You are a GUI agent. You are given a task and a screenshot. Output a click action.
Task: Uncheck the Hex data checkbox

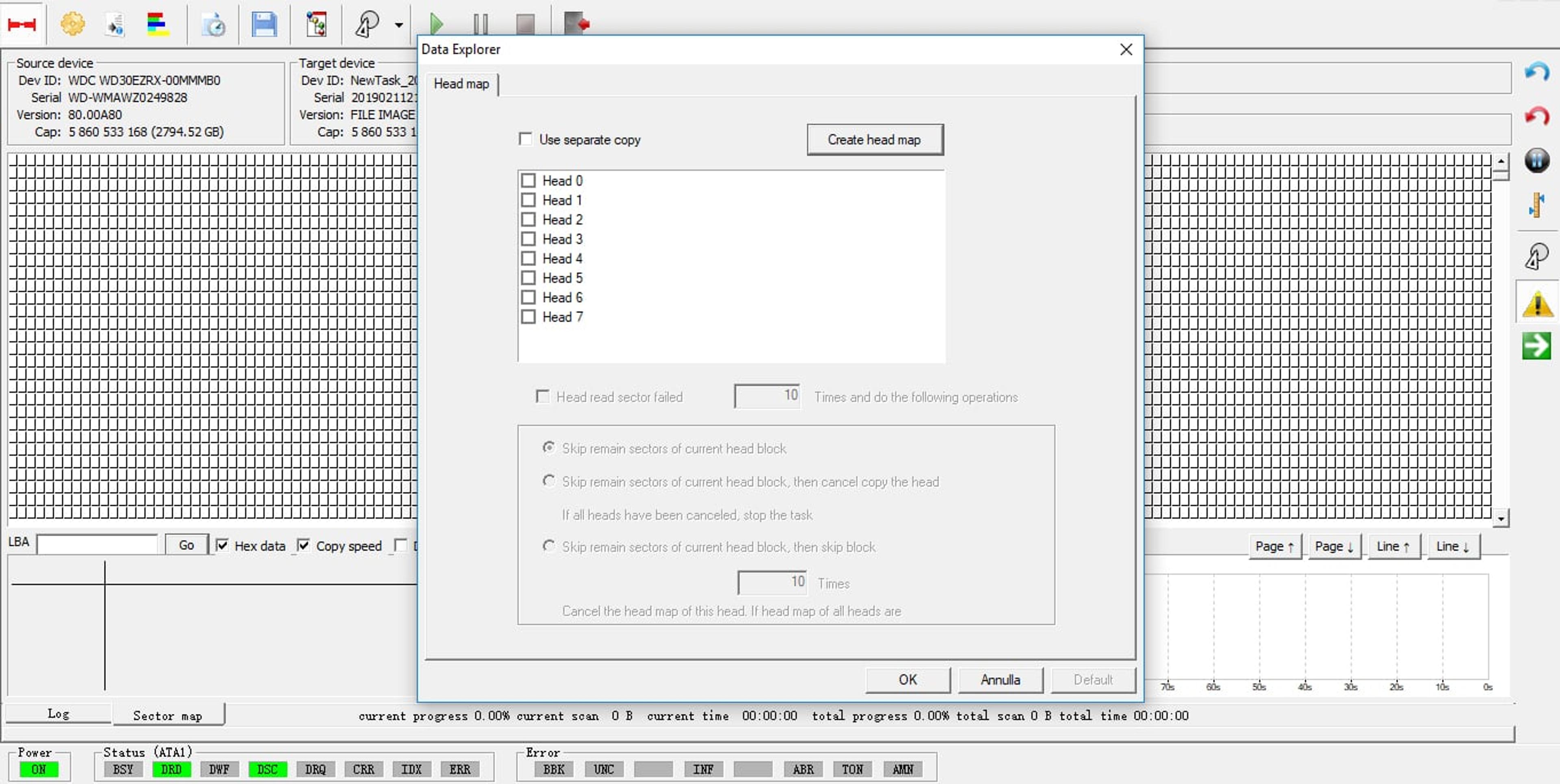point(222,546)
